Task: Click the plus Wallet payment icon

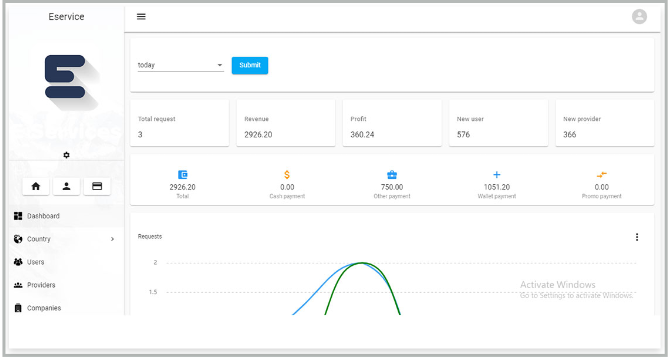Action: click(497, 175)
